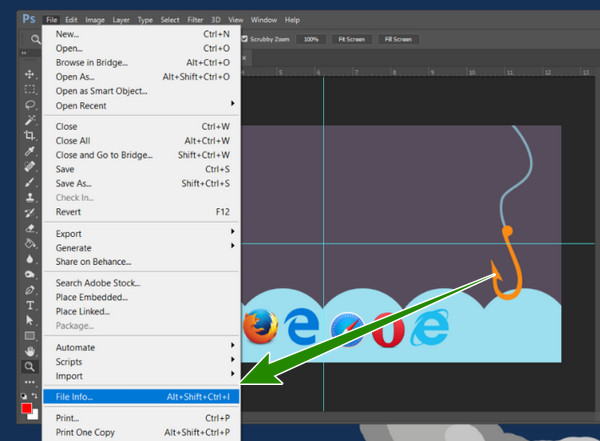
Task: Open the View menu
Action: 235,20
